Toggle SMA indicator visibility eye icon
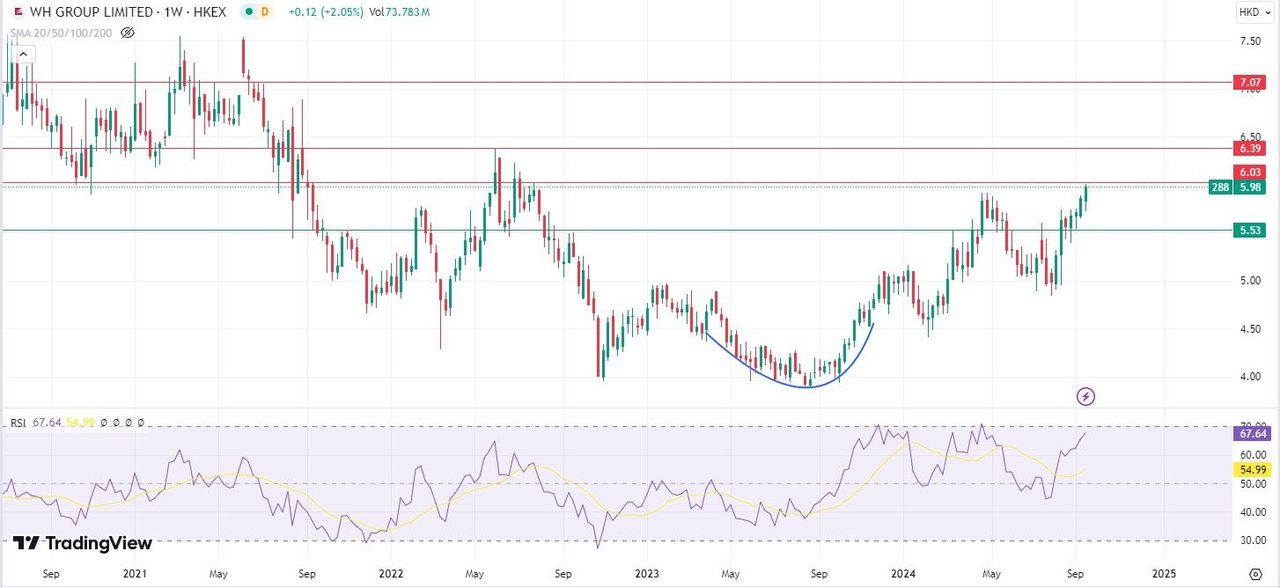Screen dimensions: 1280x588 point(127,32)
